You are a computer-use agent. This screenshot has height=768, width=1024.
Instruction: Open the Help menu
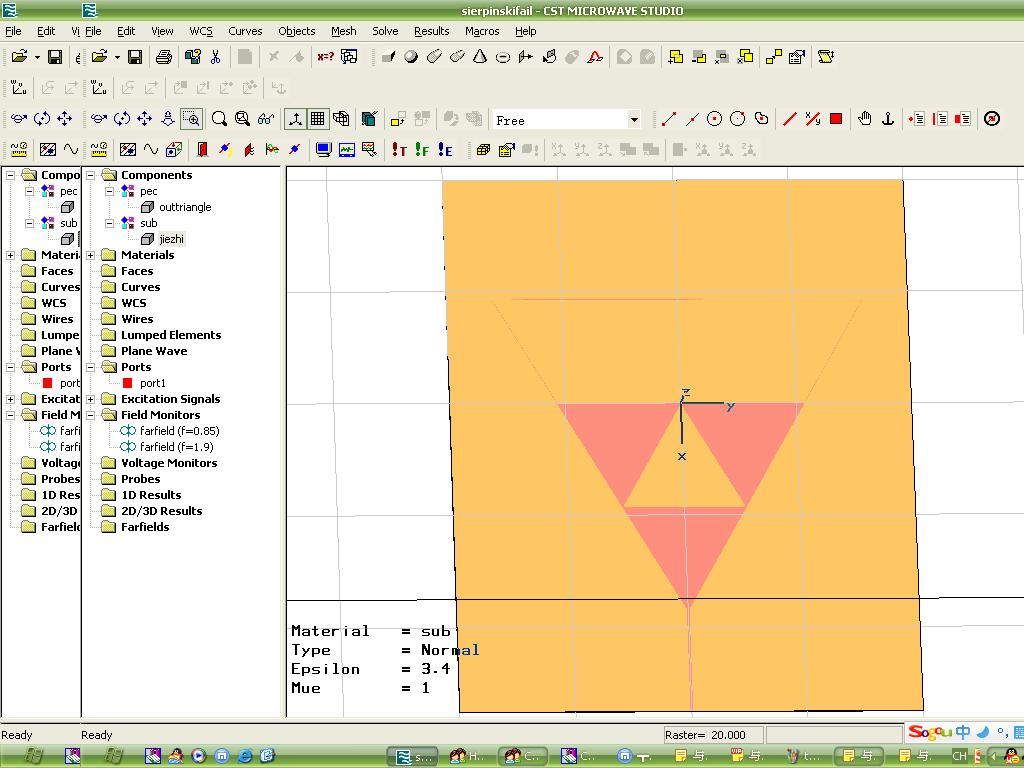526,31
